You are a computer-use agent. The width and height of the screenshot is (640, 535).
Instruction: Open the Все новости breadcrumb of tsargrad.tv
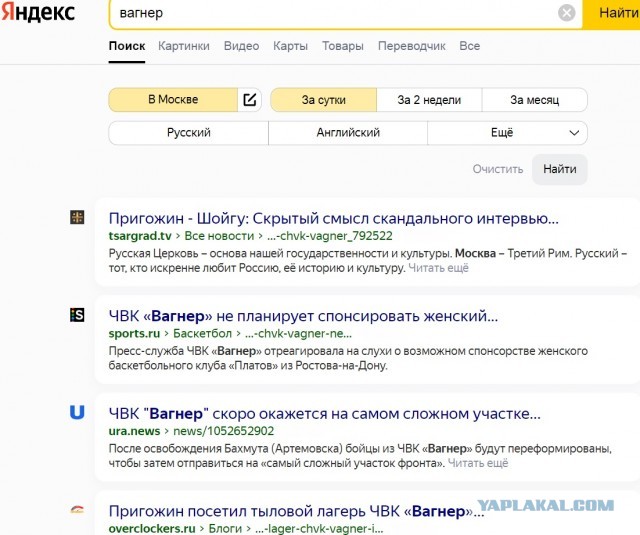(x=219, y=236)
